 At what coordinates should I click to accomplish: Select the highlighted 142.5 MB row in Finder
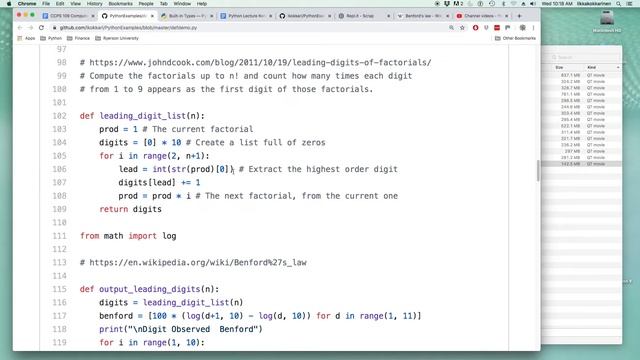(581, 164)
